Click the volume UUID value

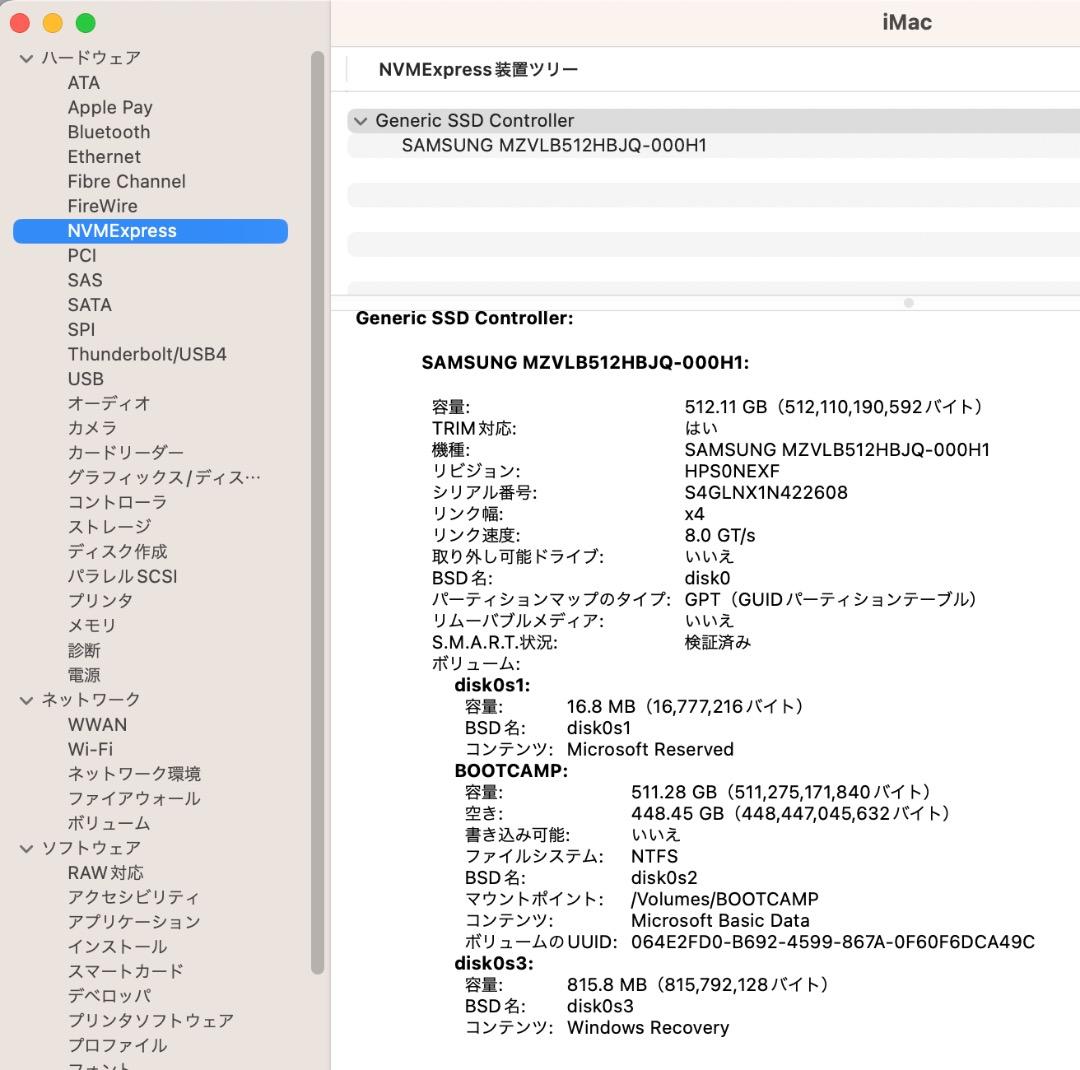coord(833,942)
